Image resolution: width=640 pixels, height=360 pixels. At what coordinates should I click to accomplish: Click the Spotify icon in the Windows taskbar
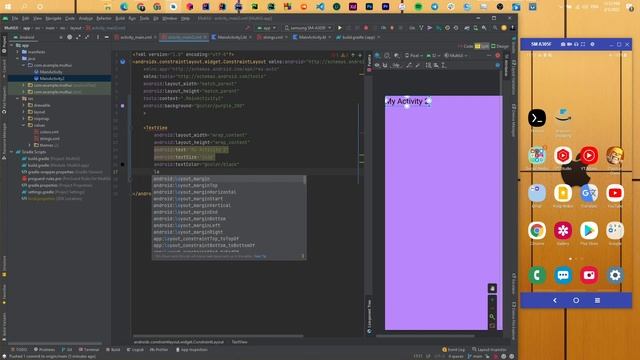click(418, 7)
